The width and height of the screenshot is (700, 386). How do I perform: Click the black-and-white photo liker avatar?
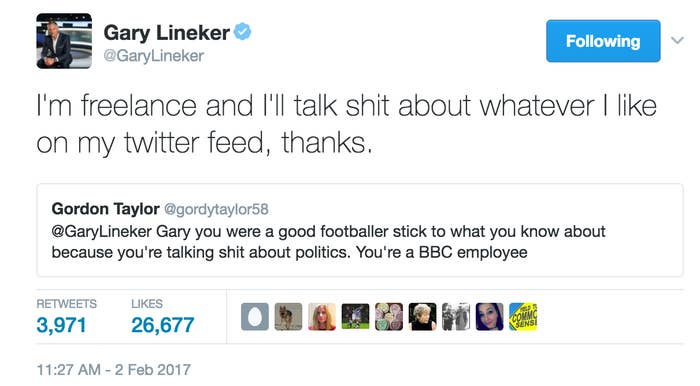pyautogui.click(x=456, y=317)
